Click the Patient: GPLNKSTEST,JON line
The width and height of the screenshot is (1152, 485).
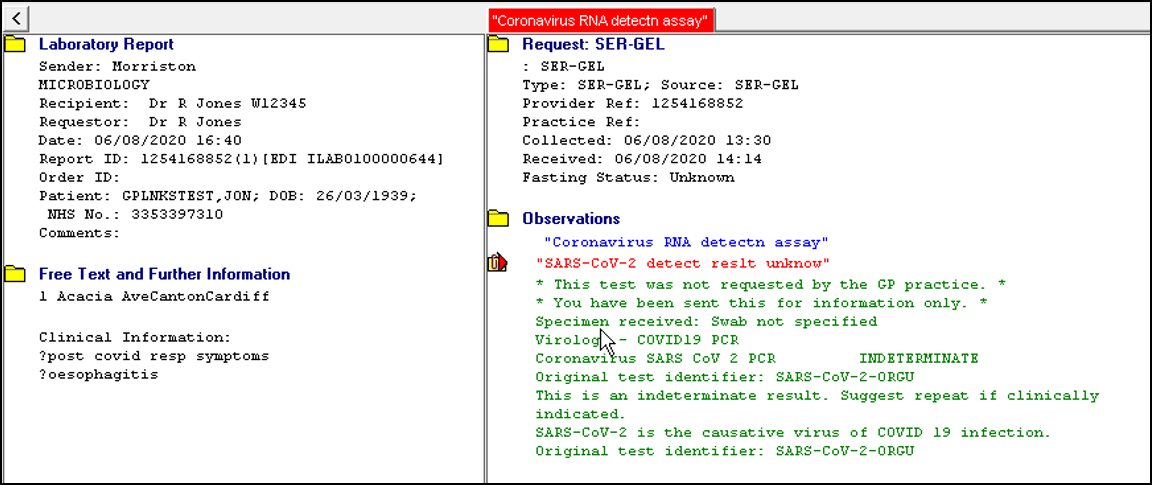click(228, 196)
